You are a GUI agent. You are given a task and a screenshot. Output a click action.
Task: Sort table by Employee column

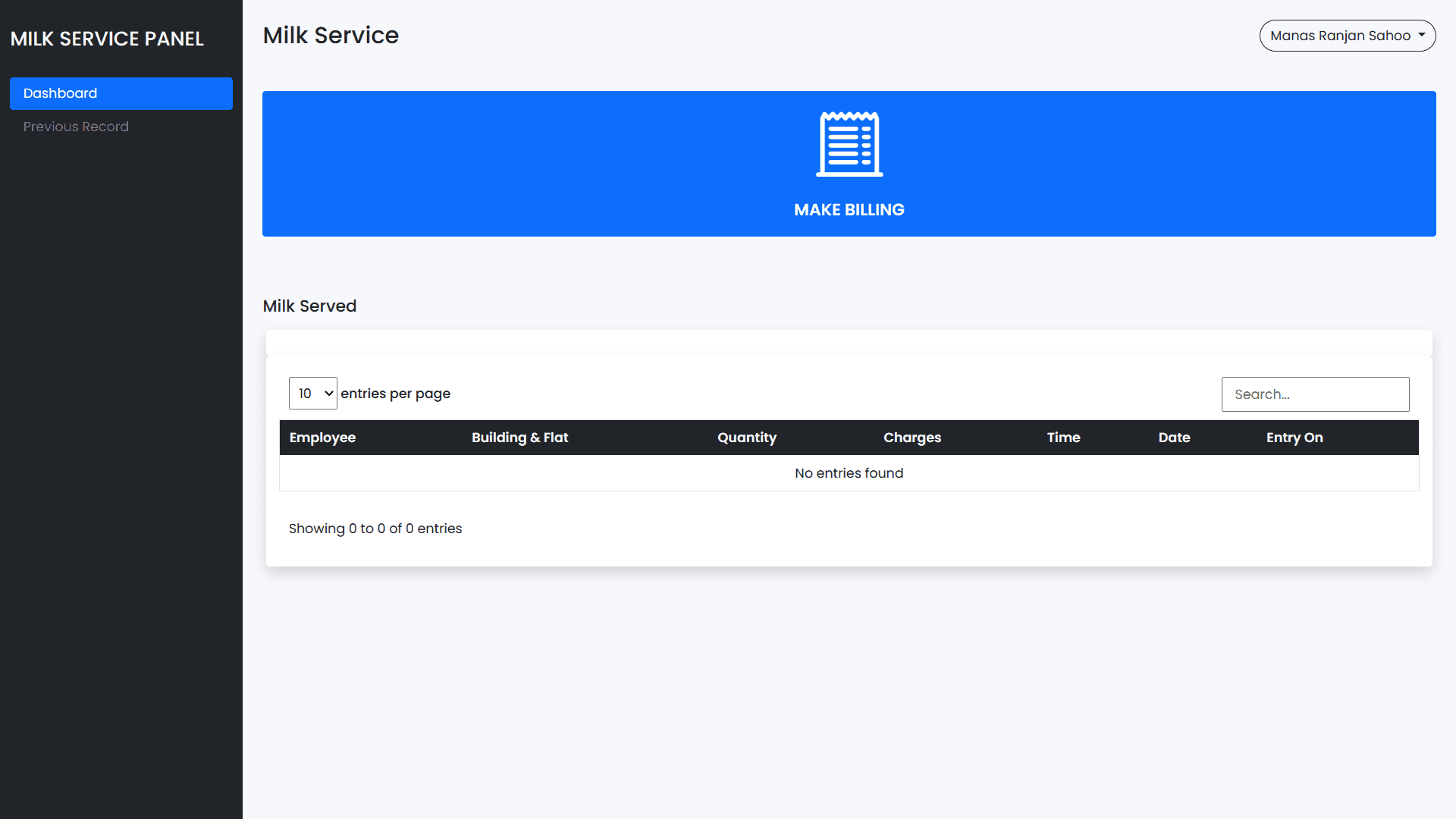pos(322,438)
